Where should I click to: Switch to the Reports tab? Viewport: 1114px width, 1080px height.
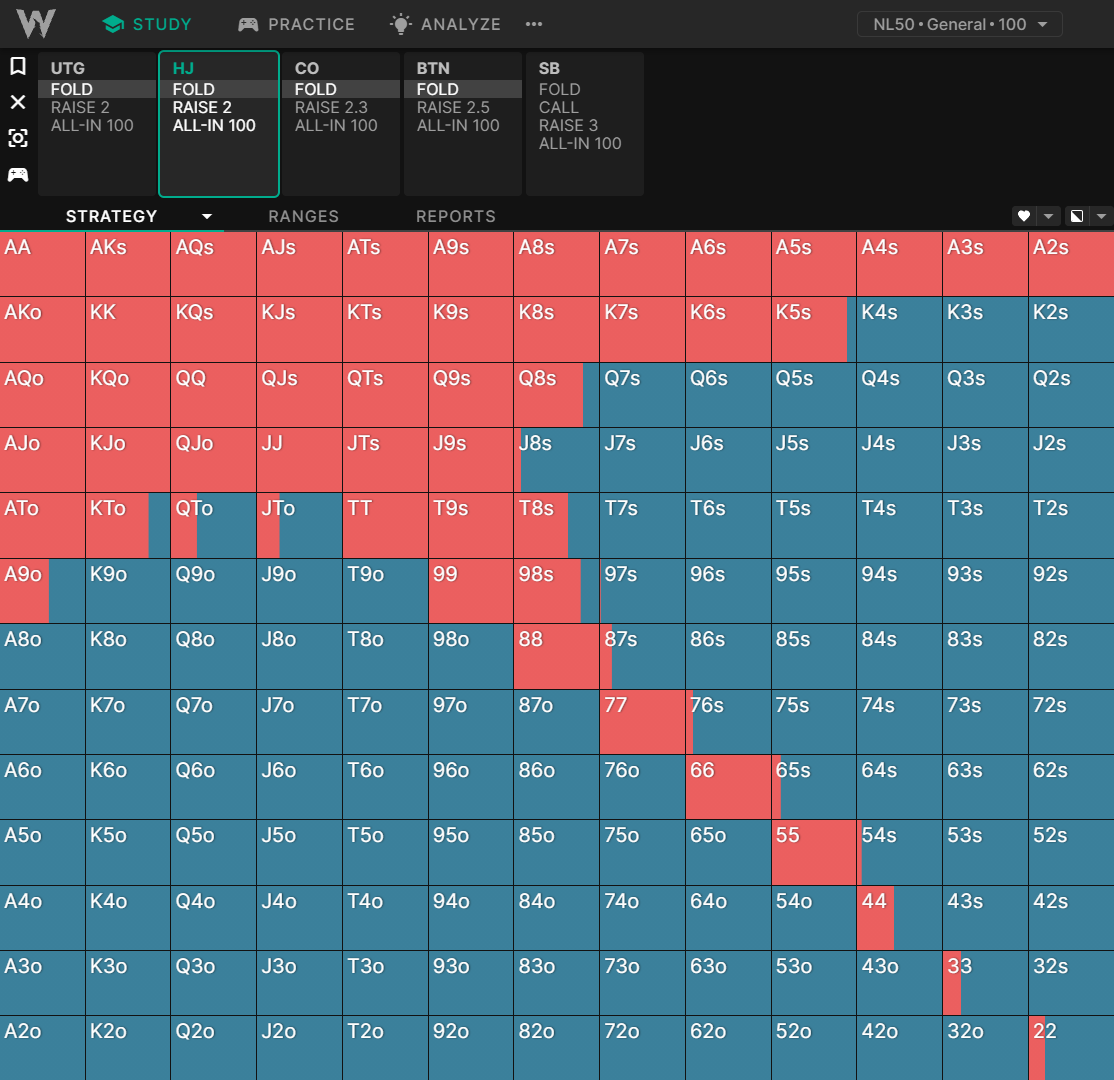(x=455, y=216)
